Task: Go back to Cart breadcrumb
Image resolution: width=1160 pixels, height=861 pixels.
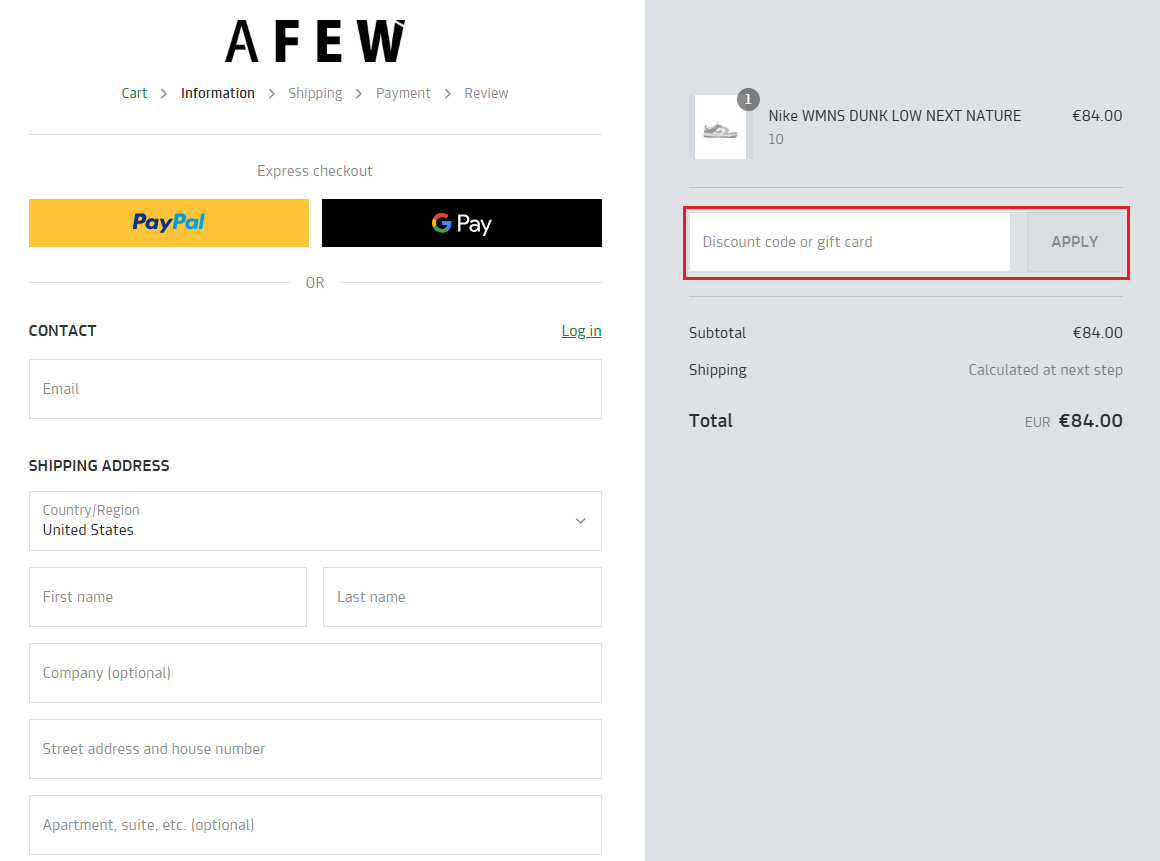Action: pyautogui.click(x=134, y=93)
